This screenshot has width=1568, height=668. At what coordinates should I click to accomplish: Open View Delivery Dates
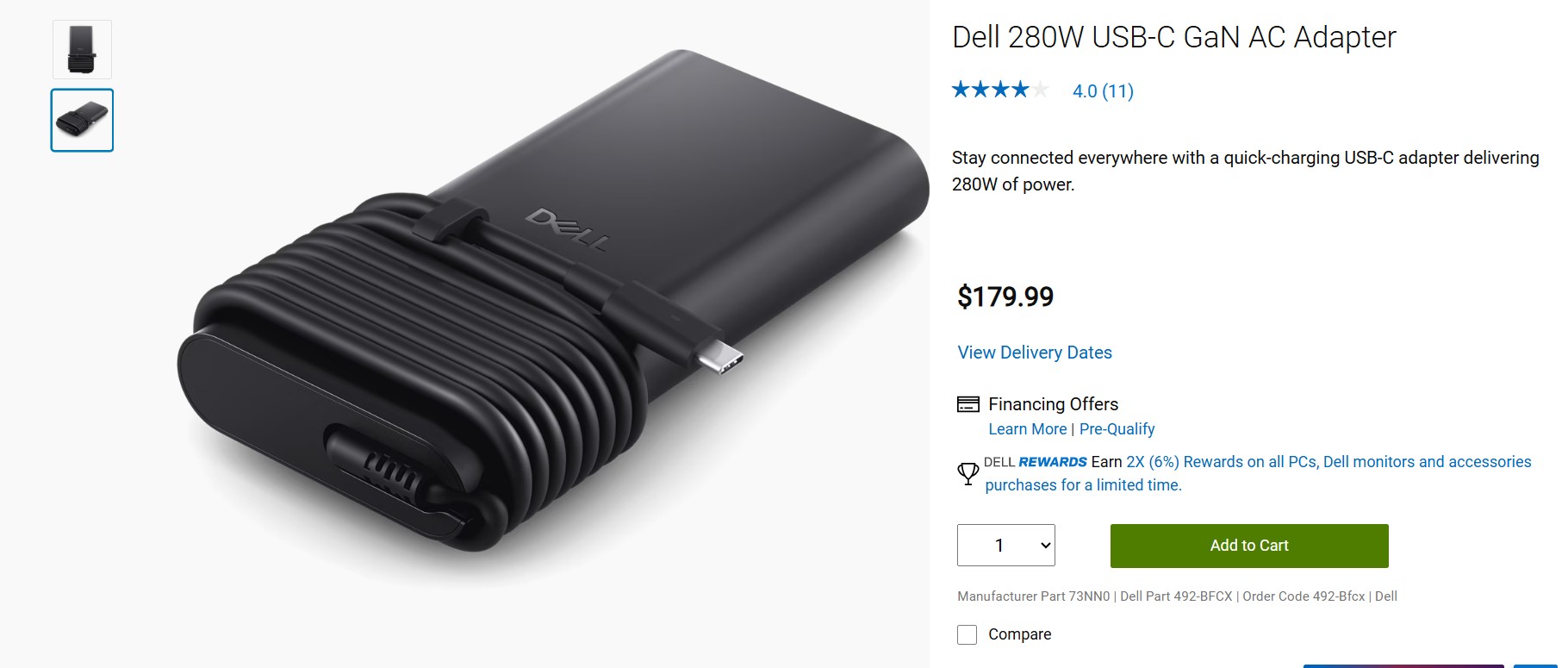pyautogui.click(x=1034, y=353)
